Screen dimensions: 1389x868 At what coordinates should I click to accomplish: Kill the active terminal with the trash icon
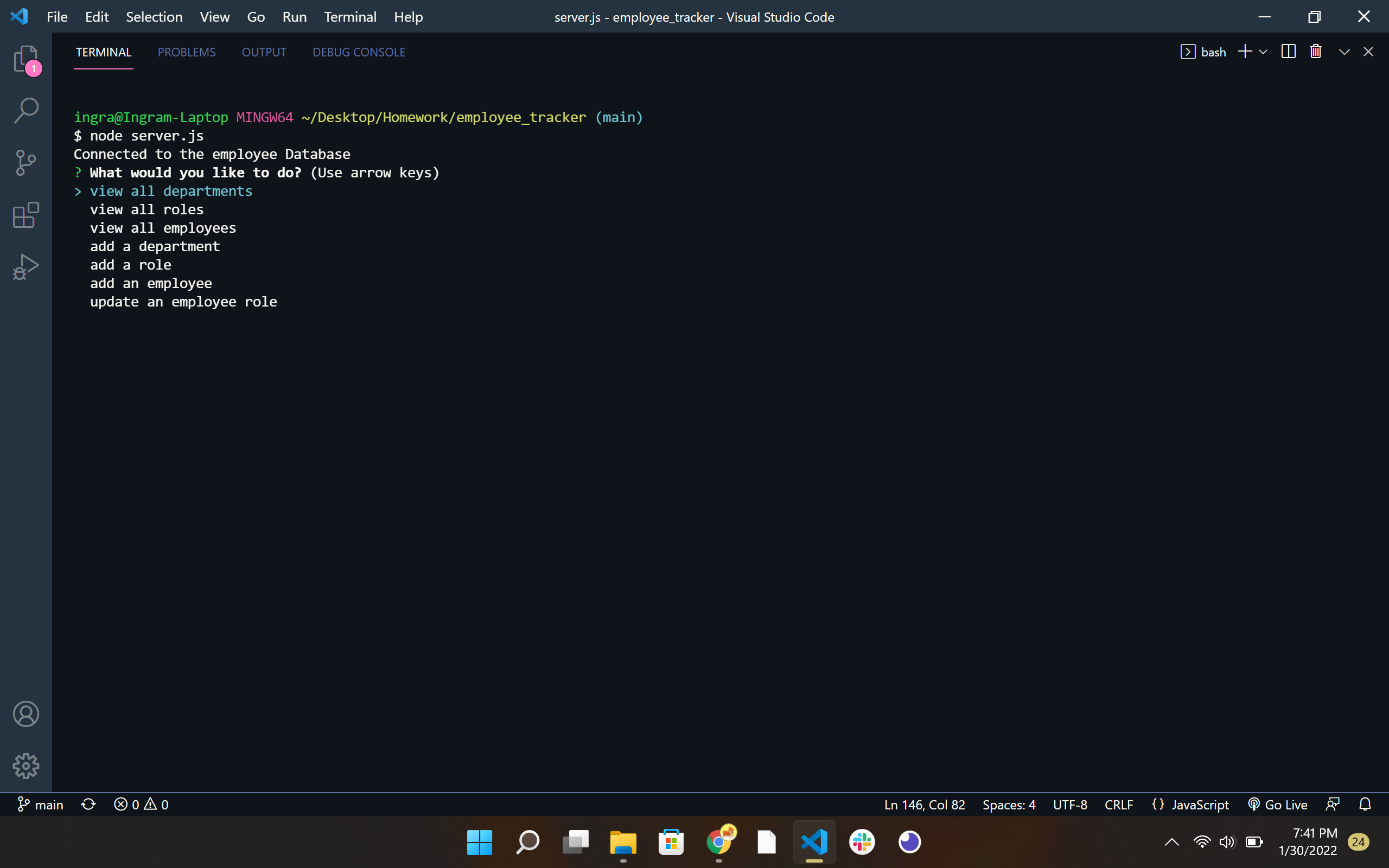[1316, 51]
